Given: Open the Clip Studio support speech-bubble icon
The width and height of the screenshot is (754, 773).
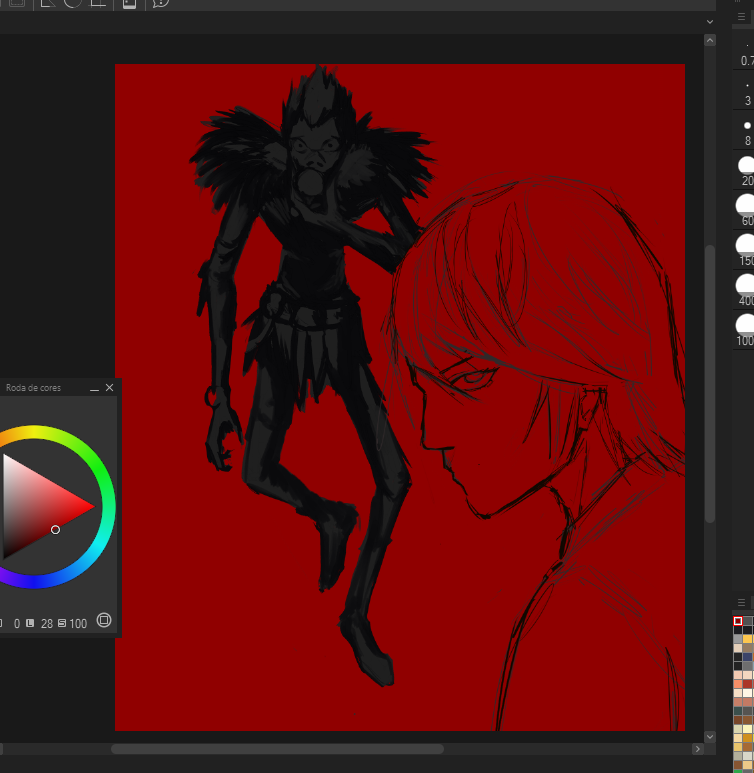Looking at the screenshot, I should coord(160,3).
